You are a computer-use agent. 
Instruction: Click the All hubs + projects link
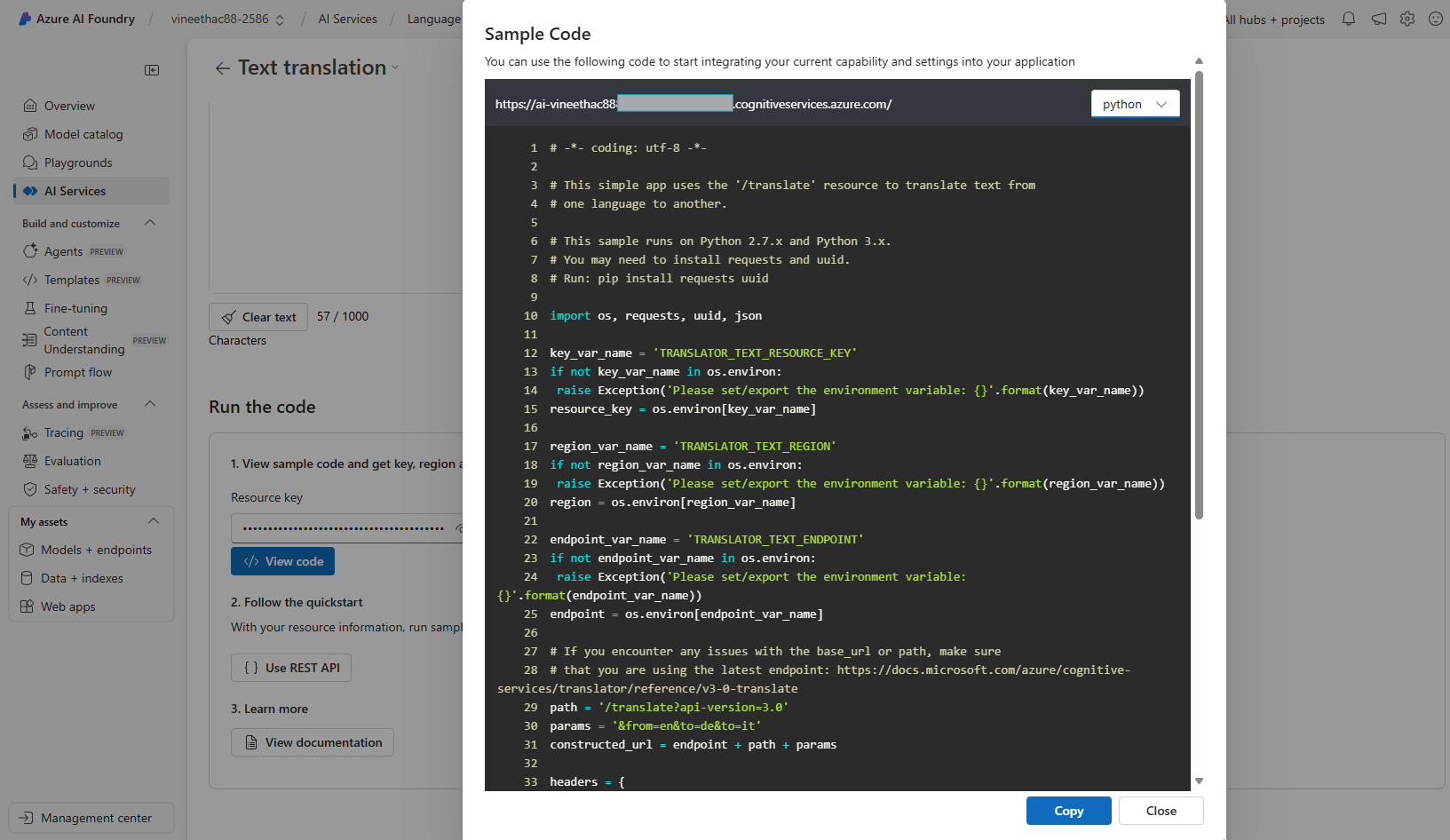point(1274,20)
